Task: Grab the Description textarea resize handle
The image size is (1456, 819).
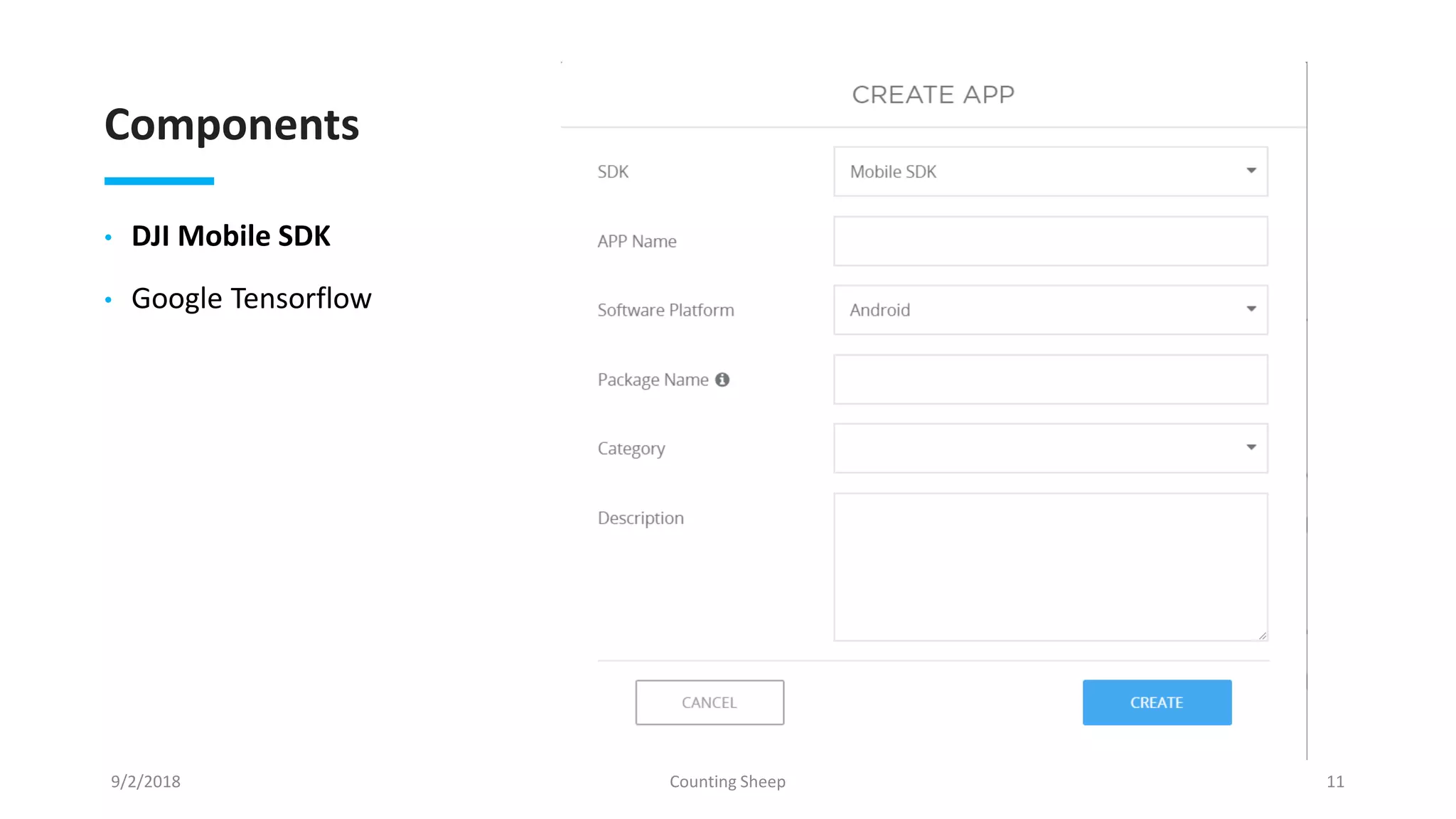Action: 1262,636
